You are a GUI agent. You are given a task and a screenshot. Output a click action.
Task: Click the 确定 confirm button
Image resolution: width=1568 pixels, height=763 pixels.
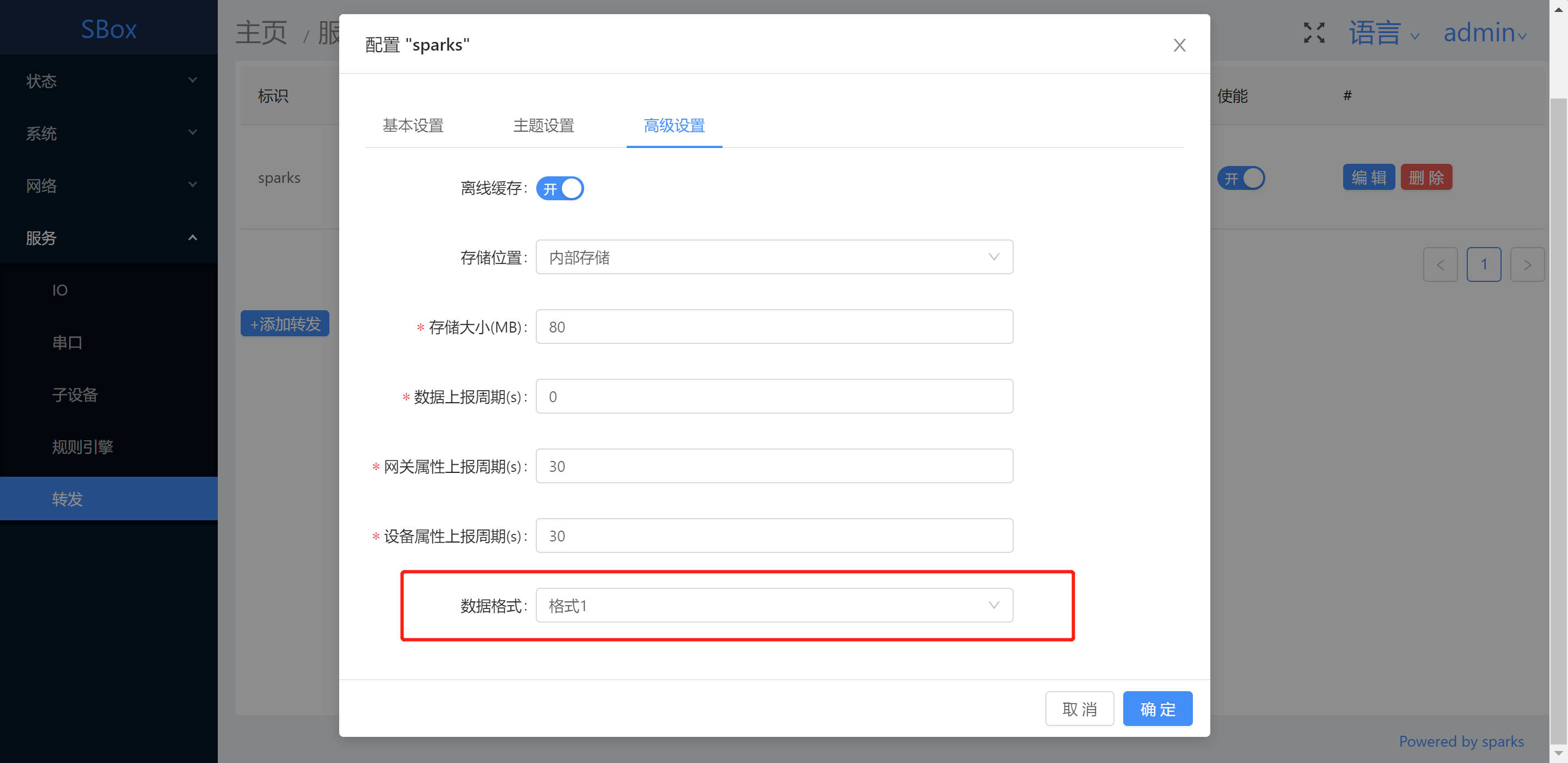[1156, 709]
